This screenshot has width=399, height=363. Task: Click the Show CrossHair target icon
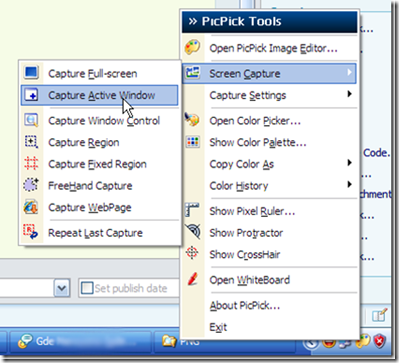[192, 253]
